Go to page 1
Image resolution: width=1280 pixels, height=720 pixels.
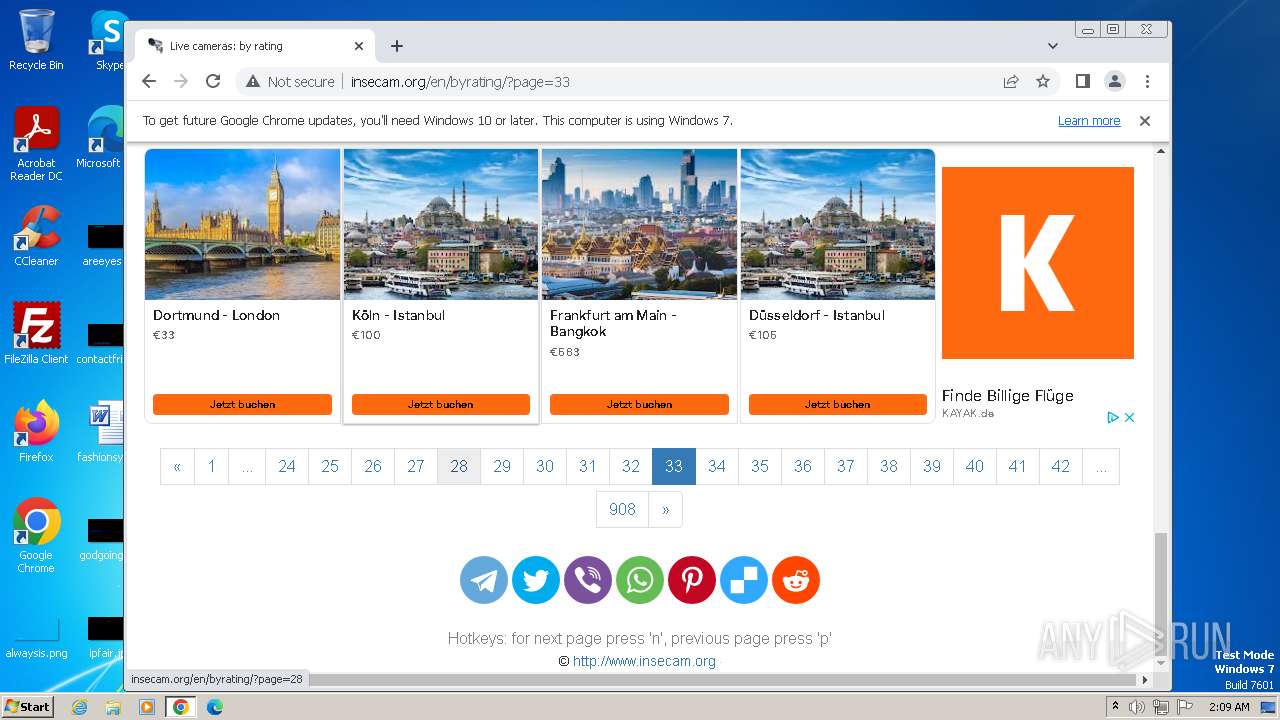coord(211,466)
